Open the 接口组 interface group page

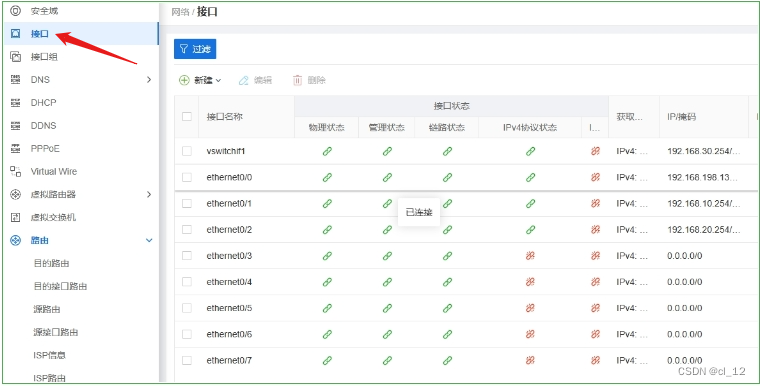point(45,57)
